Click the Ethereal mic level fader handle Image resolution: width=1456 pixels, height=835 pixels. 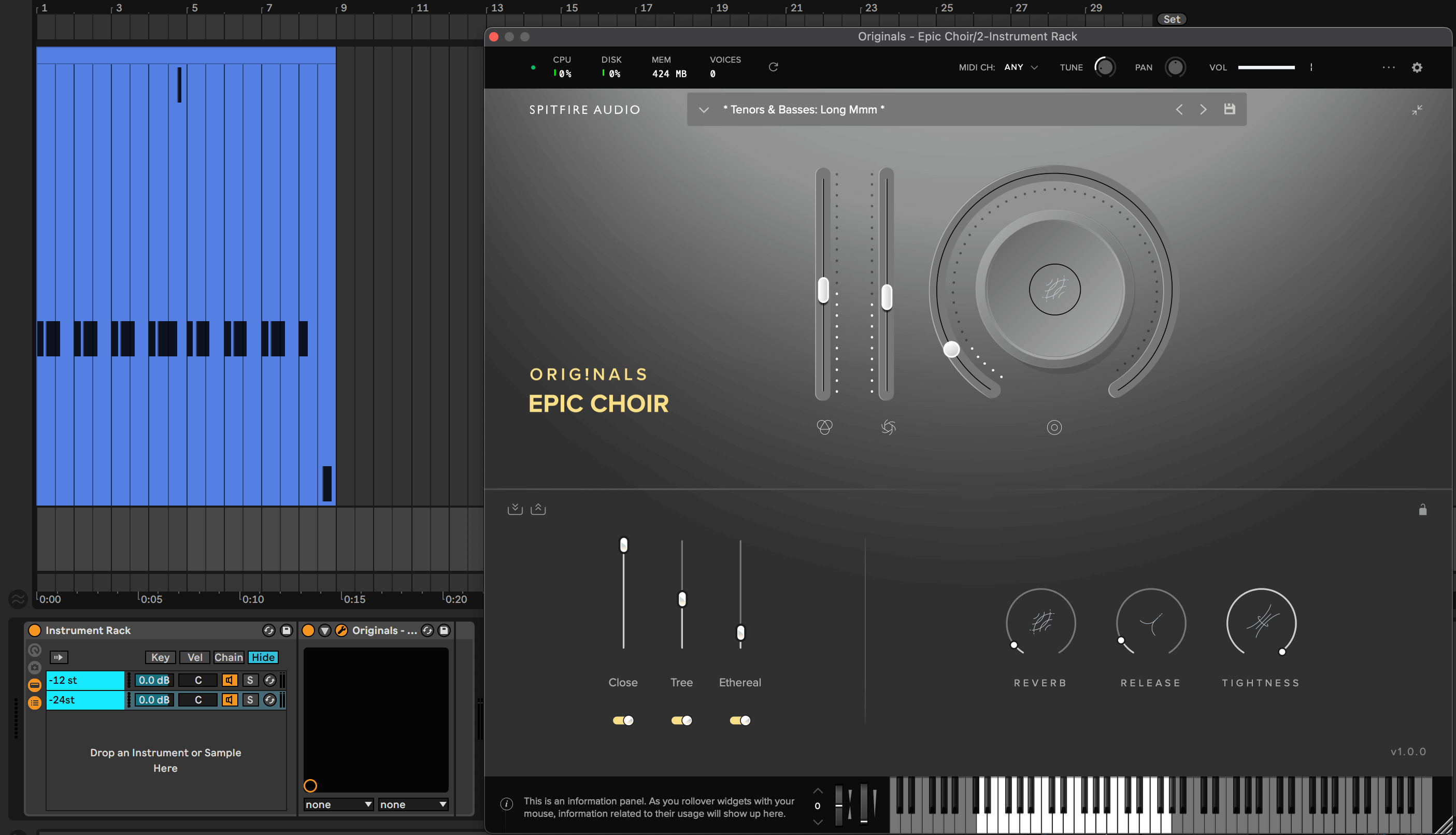[740, 632]
